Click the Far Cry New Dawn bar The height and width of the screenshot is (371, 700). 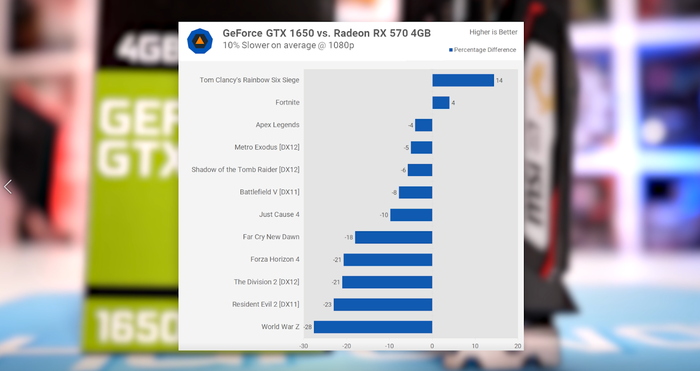pyautogui.click(x=394, y=237)
